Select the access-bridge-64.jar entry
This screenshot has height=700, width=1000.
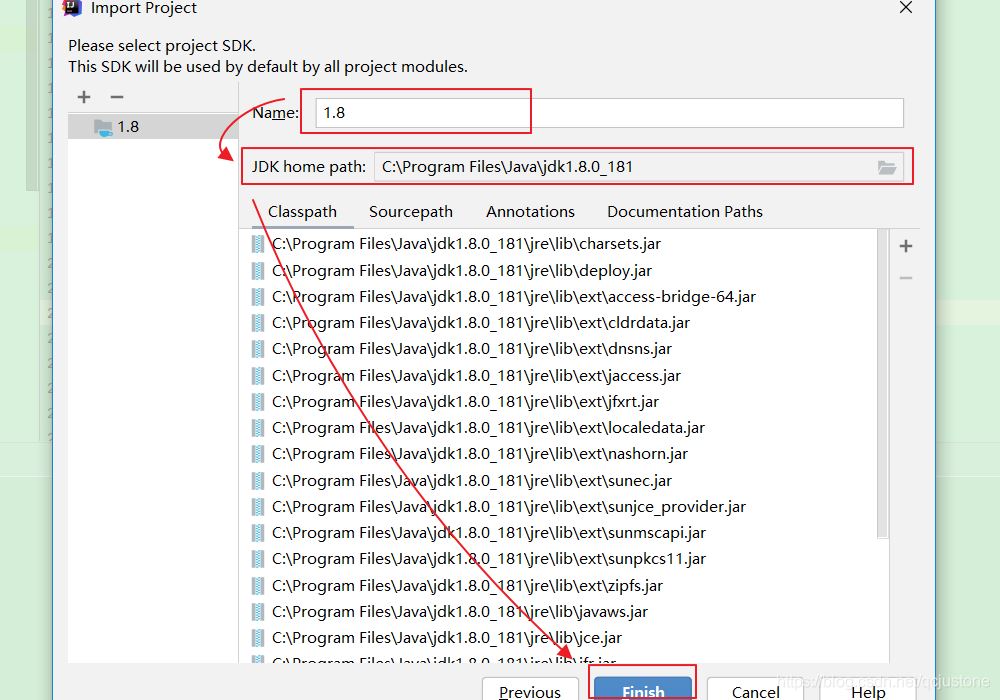[513, 296]
